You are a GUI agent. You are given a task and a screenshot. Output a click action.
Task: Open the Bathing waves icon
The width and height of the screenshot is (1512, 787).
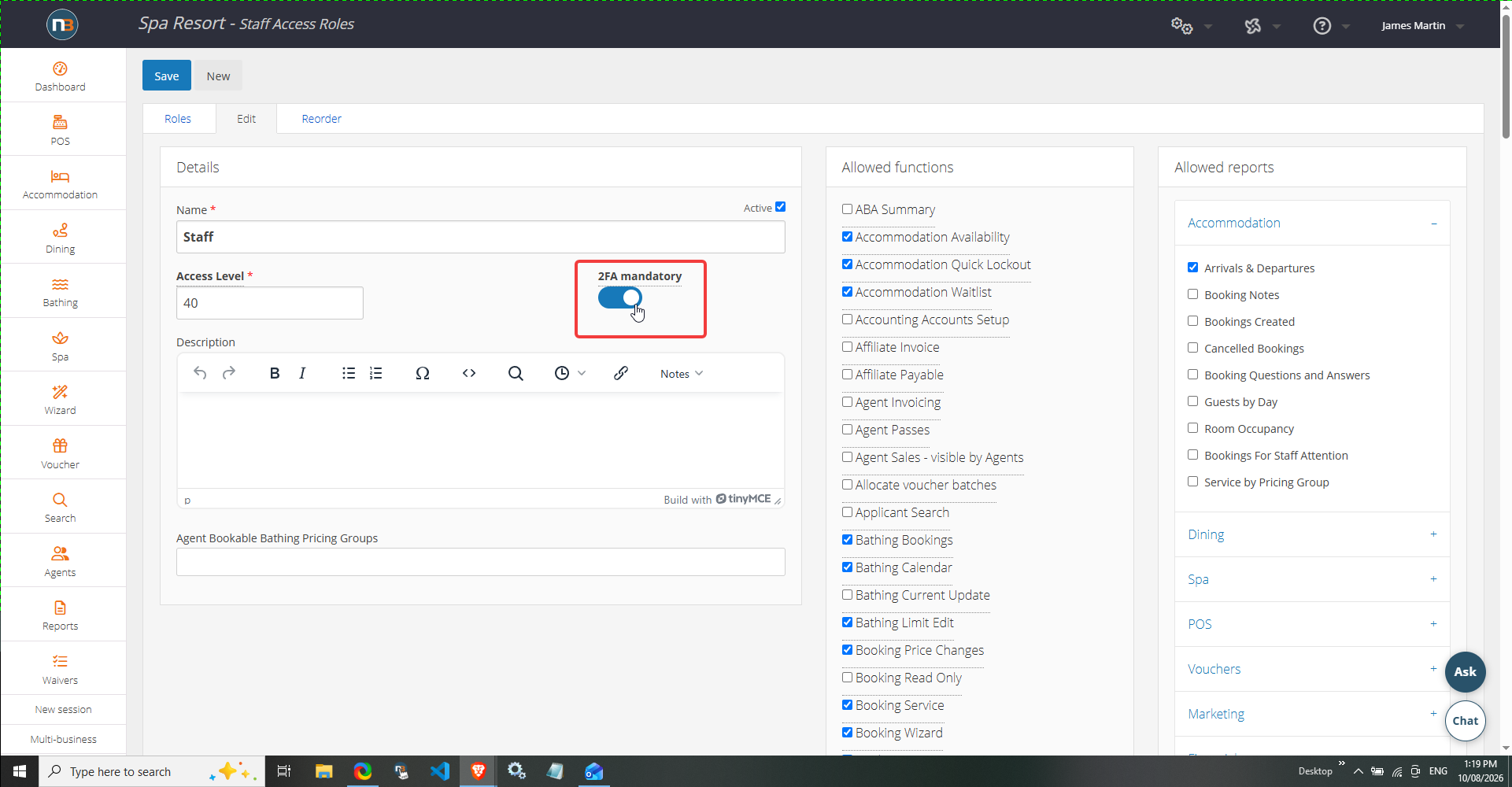point(60,284)
